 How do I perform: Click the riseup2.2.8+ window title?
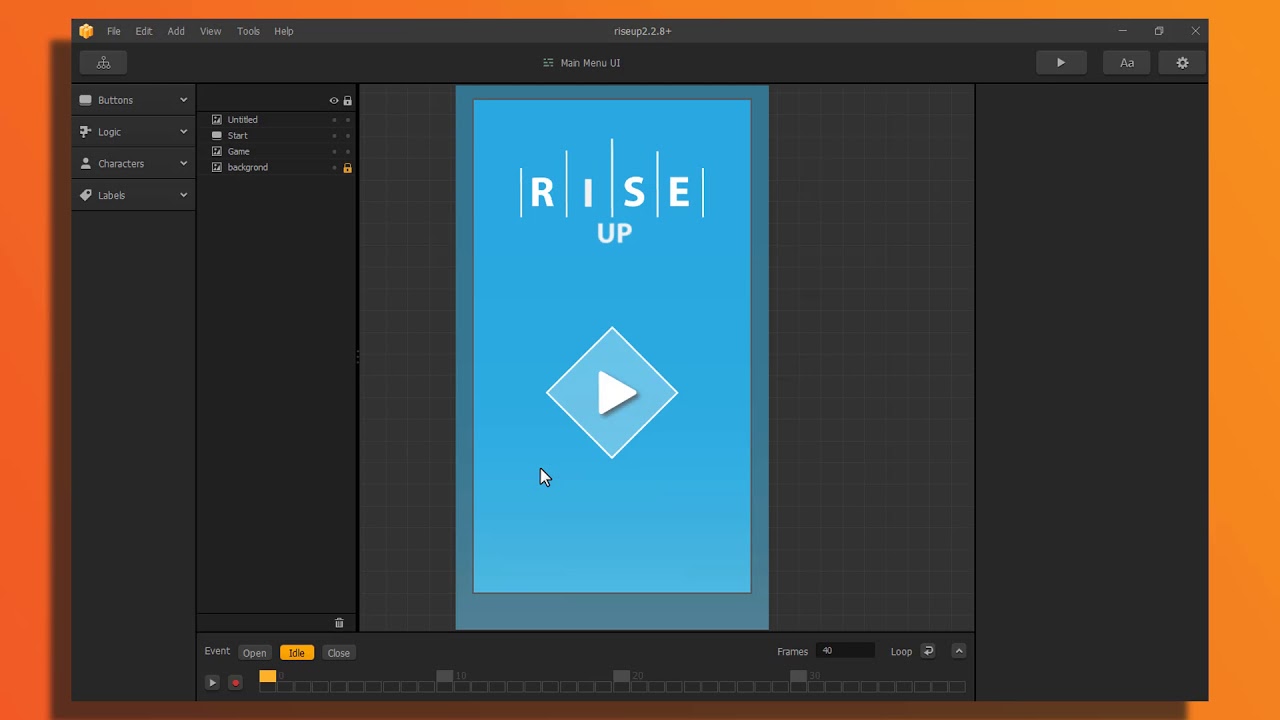[642, 31]
